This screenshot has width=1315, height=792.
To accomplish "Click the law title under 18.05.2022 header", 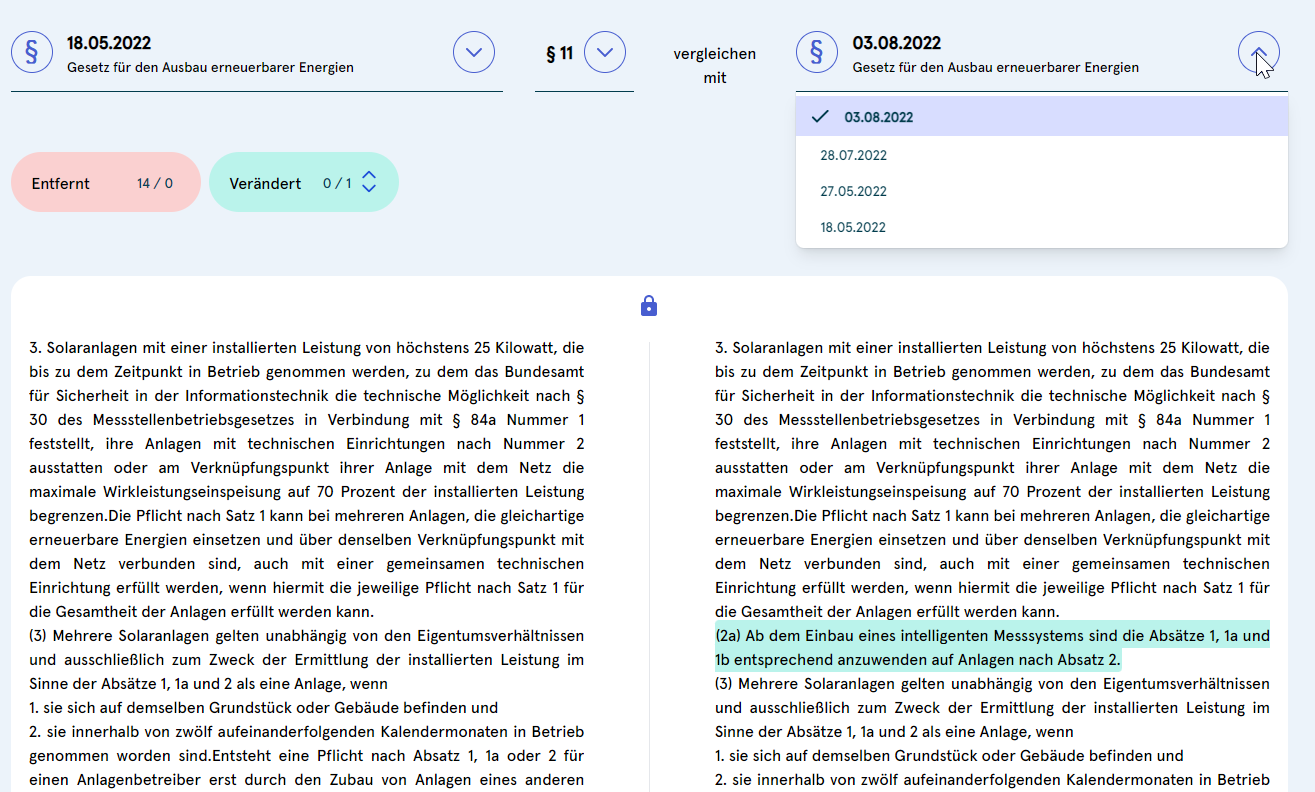I will tap(210, 68).
